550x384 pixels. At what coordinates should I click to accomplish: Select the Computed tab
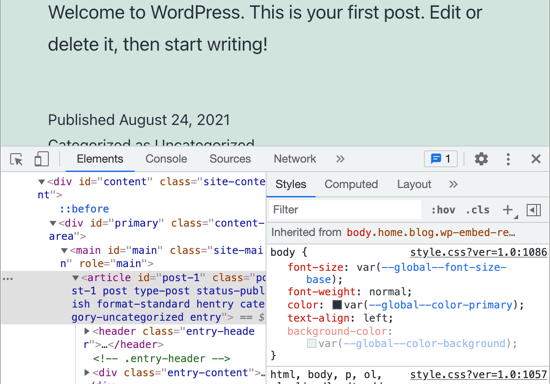pos(351,184)
